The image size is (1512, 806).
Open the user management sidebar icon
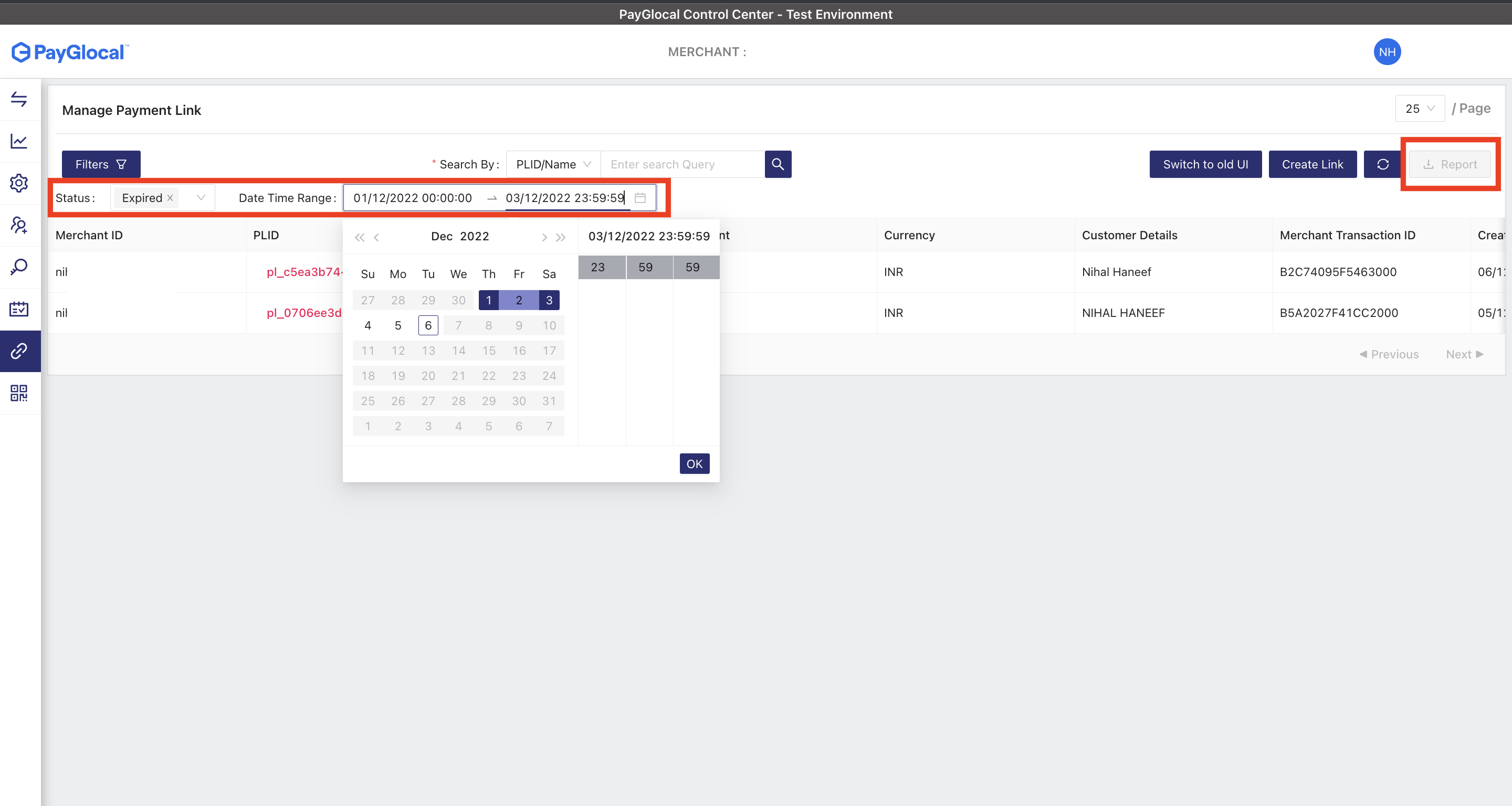pyautogui.click(x=19, y=225)
